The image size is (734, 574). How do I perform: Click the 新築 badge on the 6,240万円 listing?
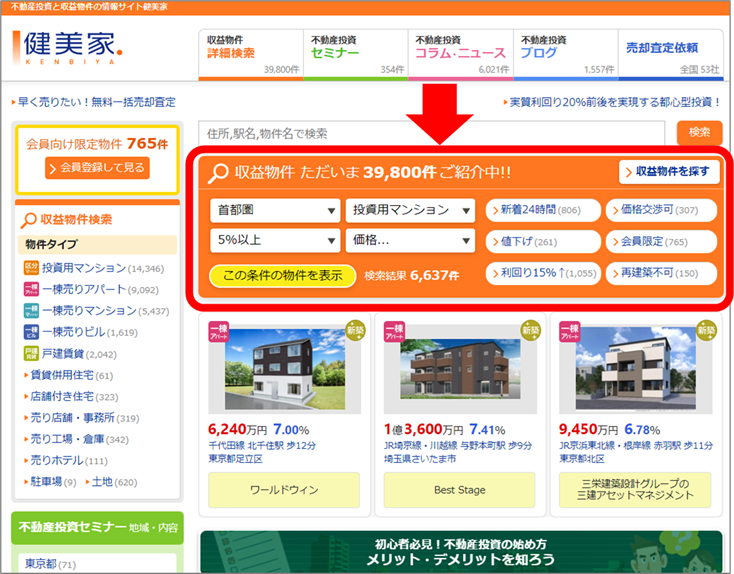353,329
